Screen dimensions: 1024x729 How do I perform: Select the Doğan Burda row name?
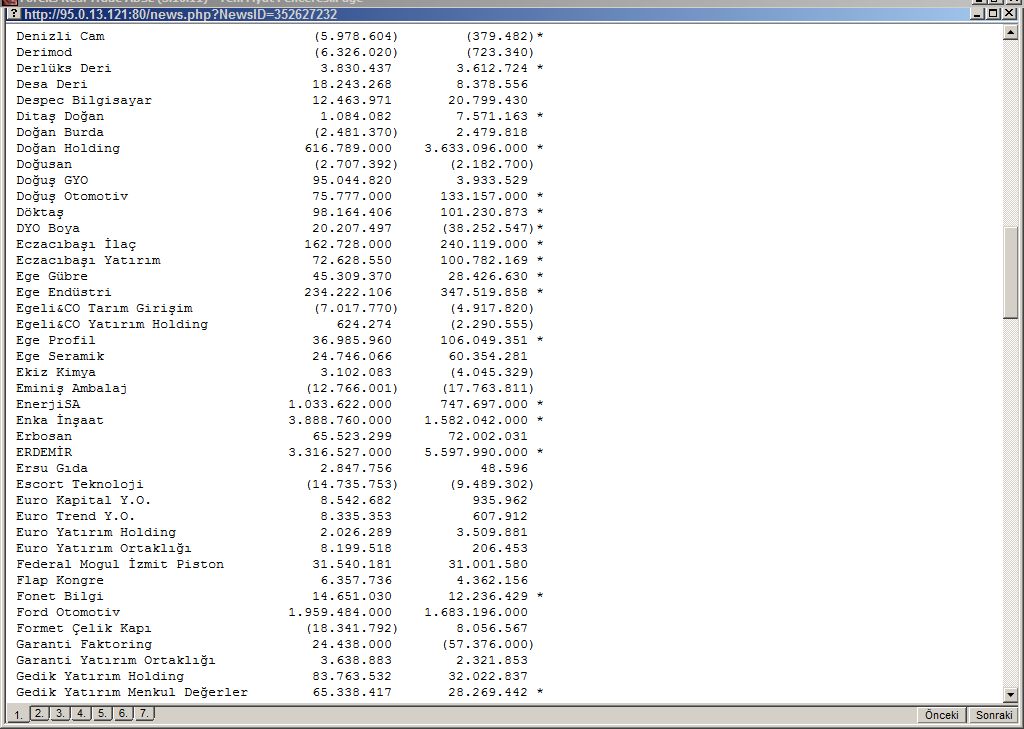click(x=60, y=132)
